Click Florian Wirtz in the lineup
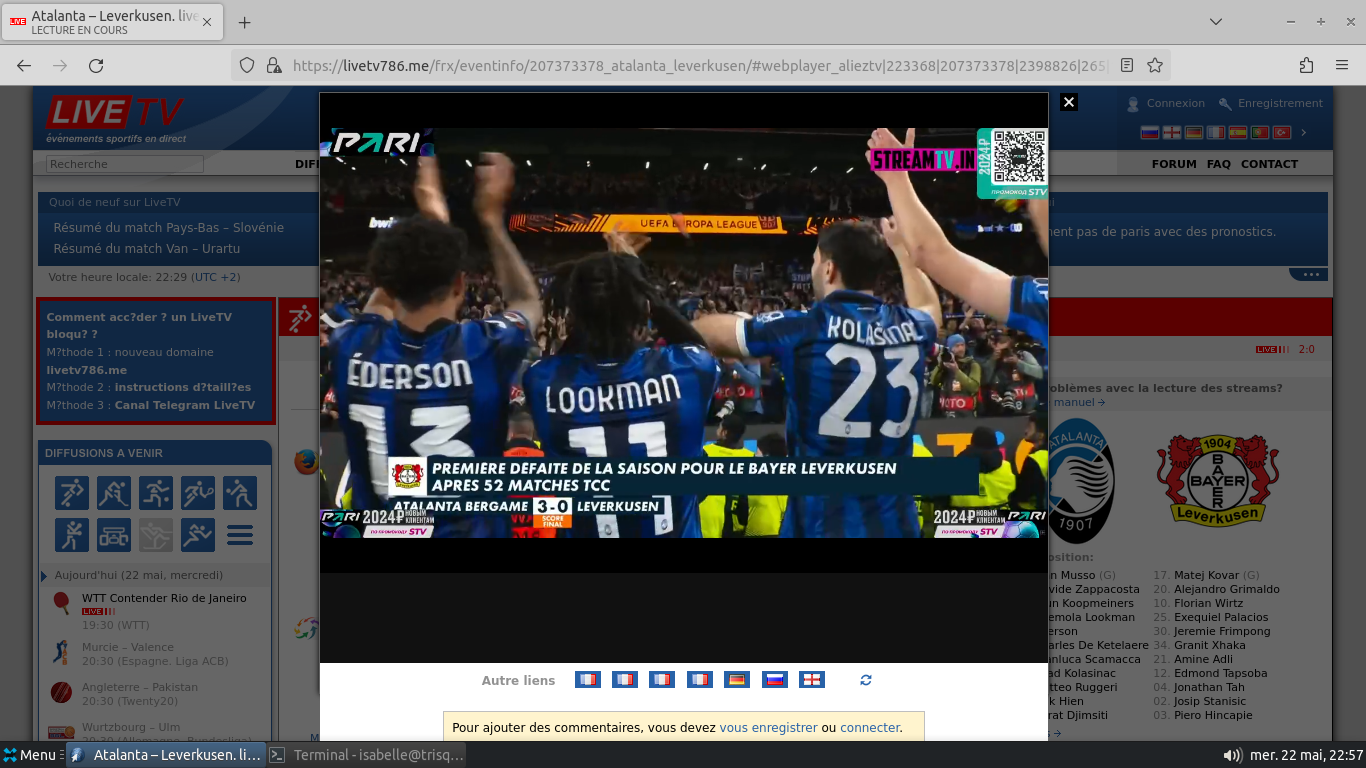 click(x=1208, y=603)
